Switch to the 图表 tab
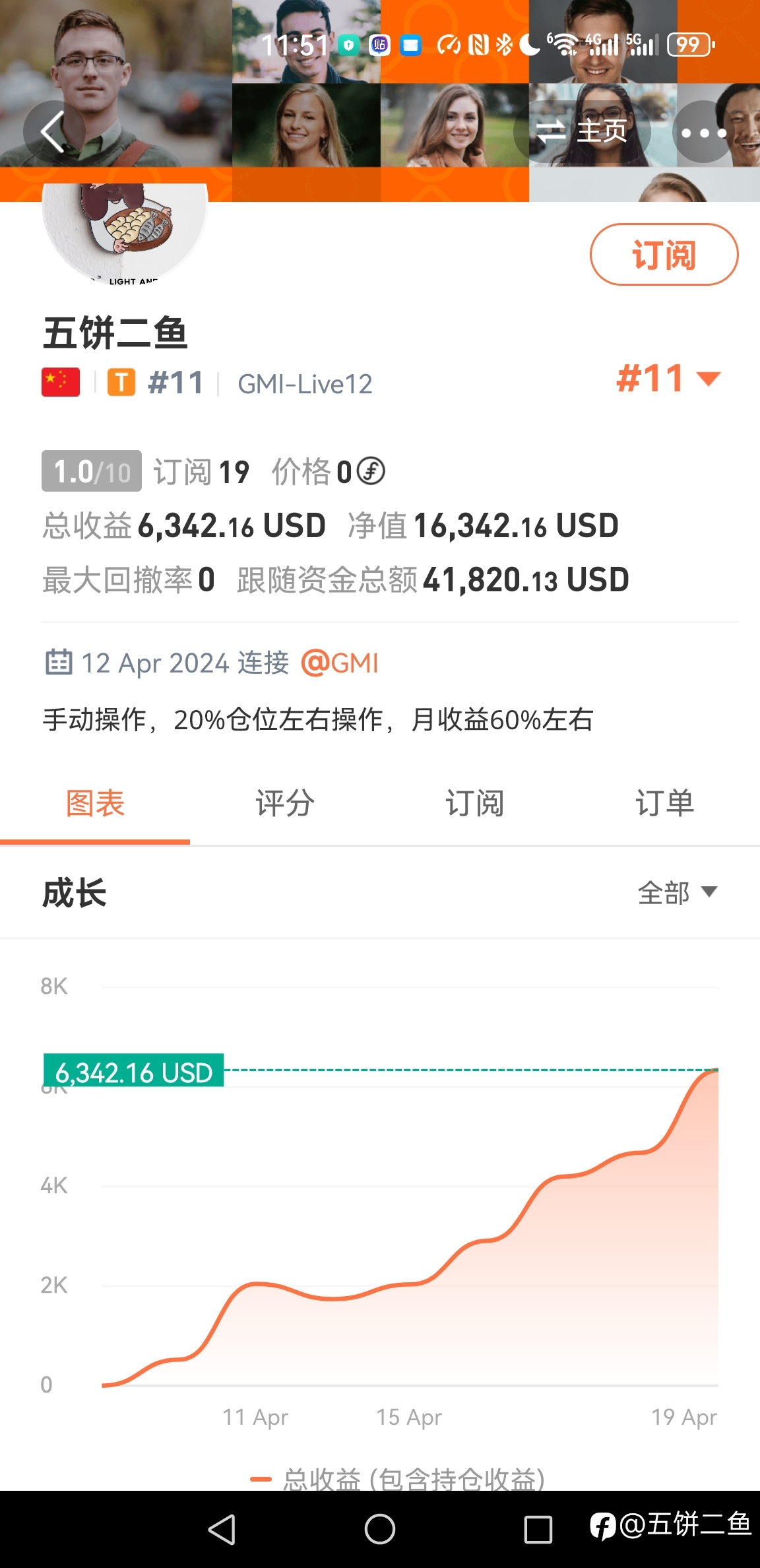Image resolution: width=760 pixels, height=1568 pixels. pos(95,804)
